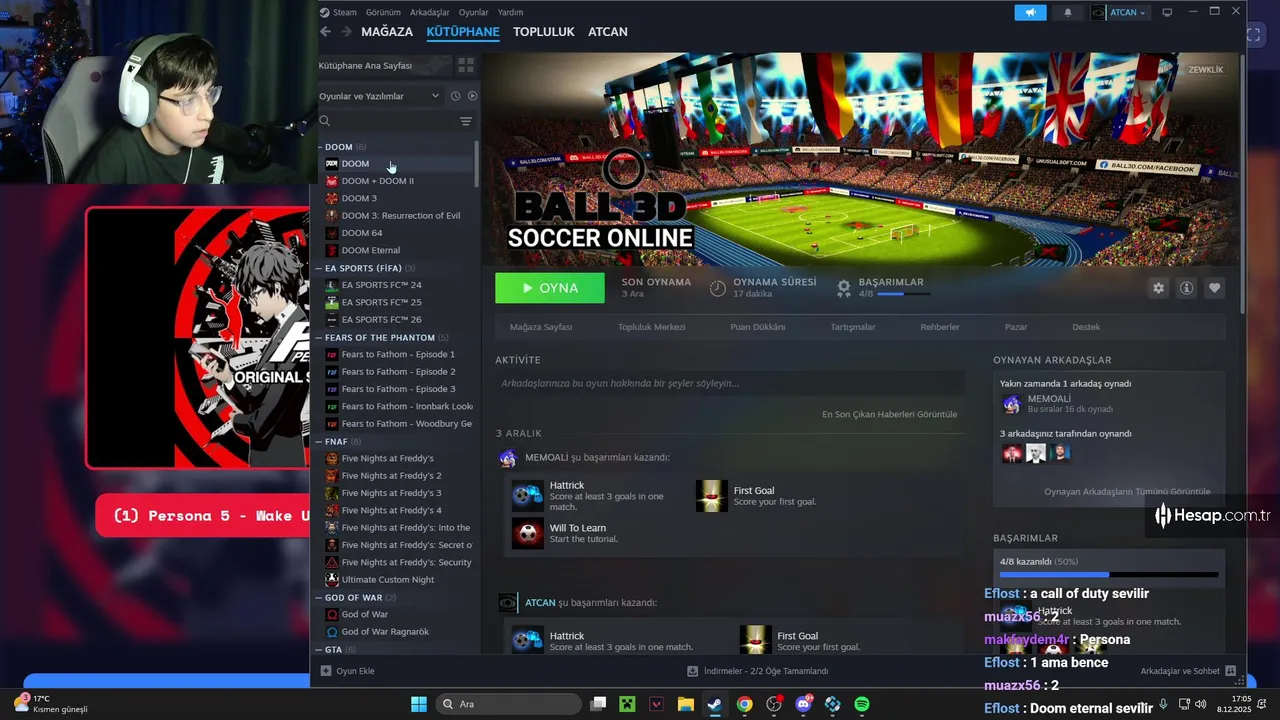Click the library search magnifier icon
The height and width of the screenshot is (720, 1280).
tap(324, 121)
